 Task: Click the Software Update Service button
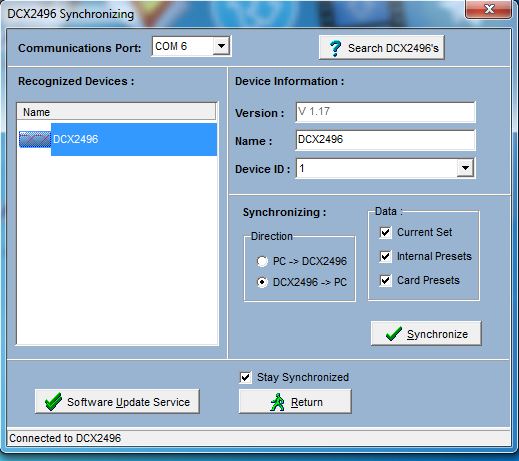(x=117, y=402)
